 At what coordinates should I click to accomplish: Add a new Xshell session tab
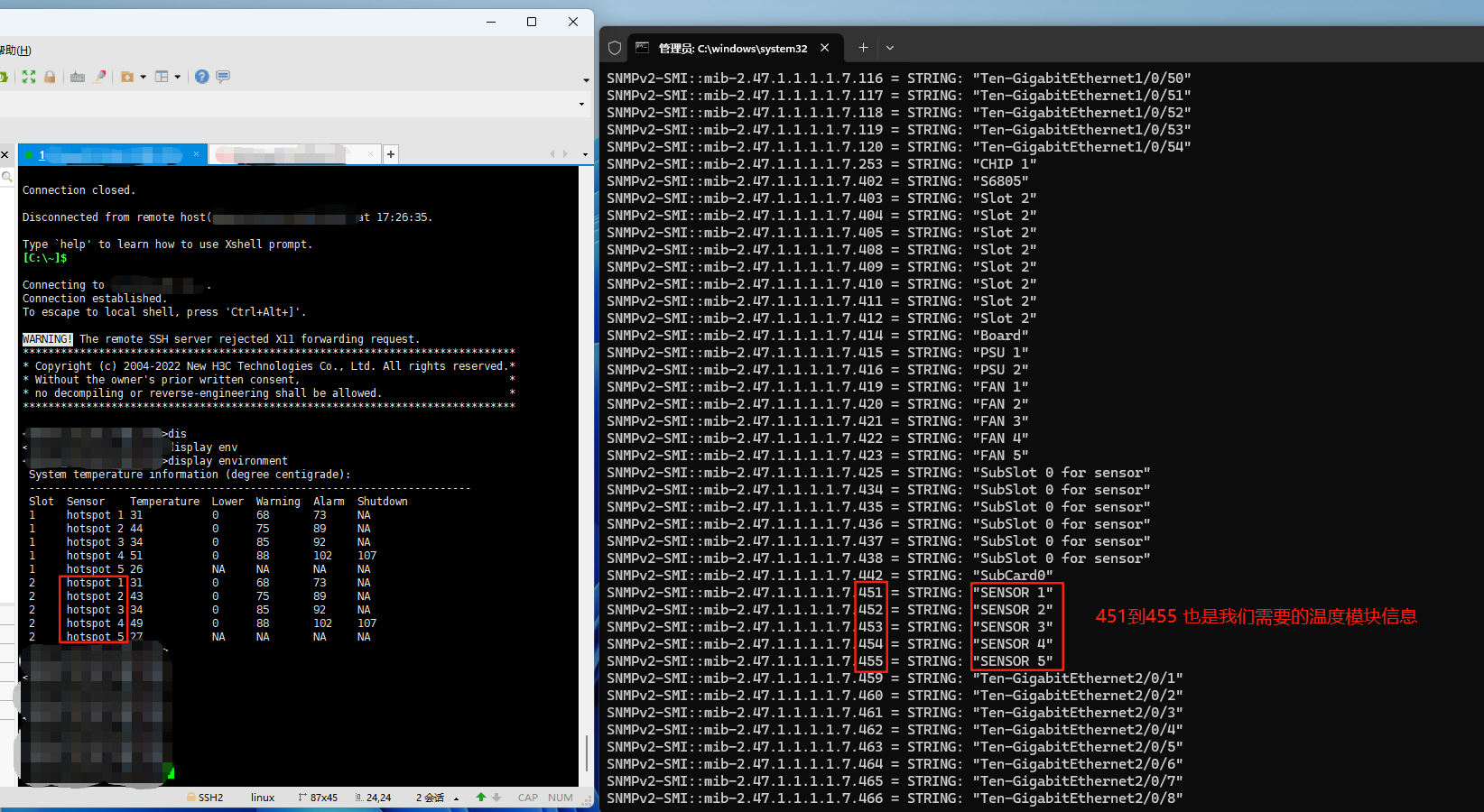pyautogui.click(x=391, y=154)
